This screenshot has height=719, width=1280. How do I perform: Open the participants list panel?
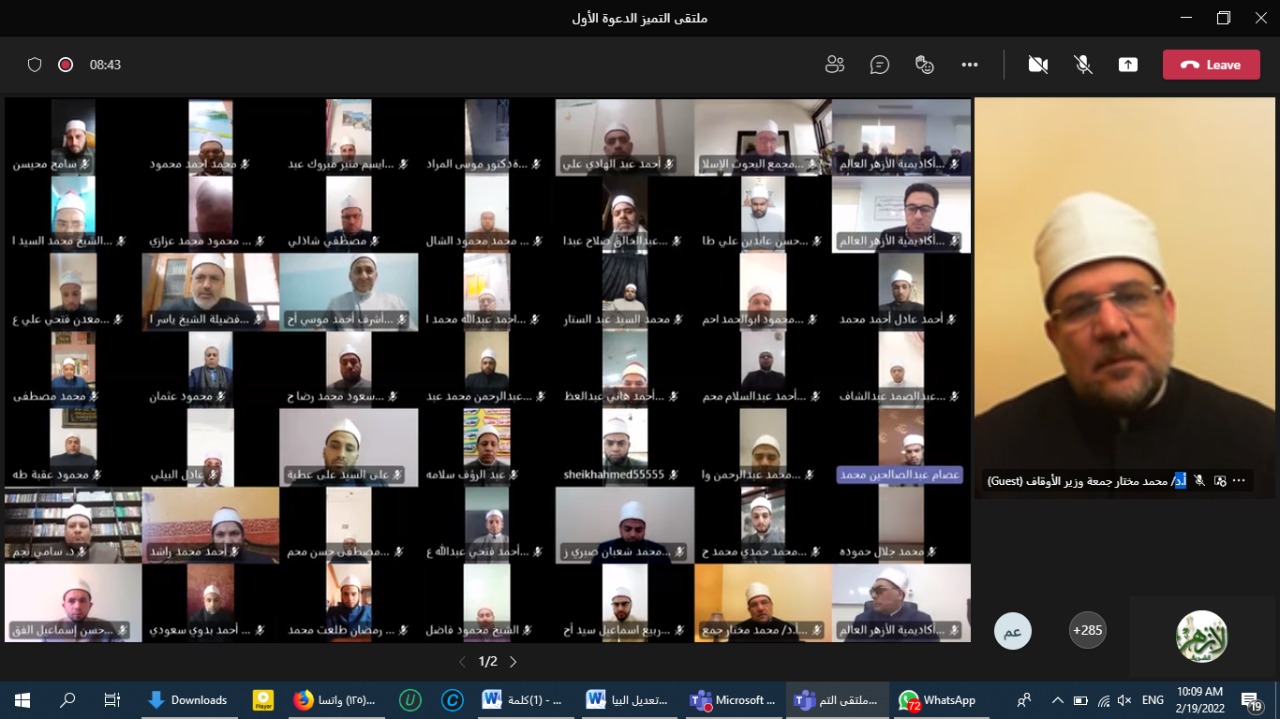(835, 65)
